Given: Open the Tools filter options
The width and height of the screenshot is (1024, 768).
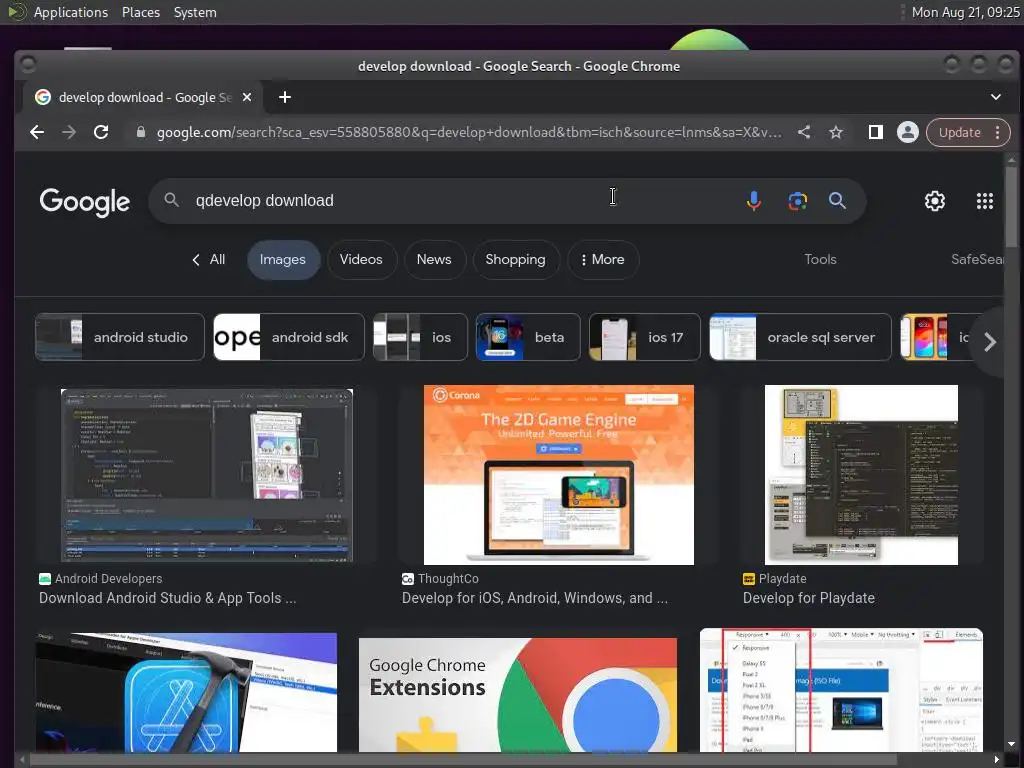Looking at the screenshot, I should (x=820, y=259).
